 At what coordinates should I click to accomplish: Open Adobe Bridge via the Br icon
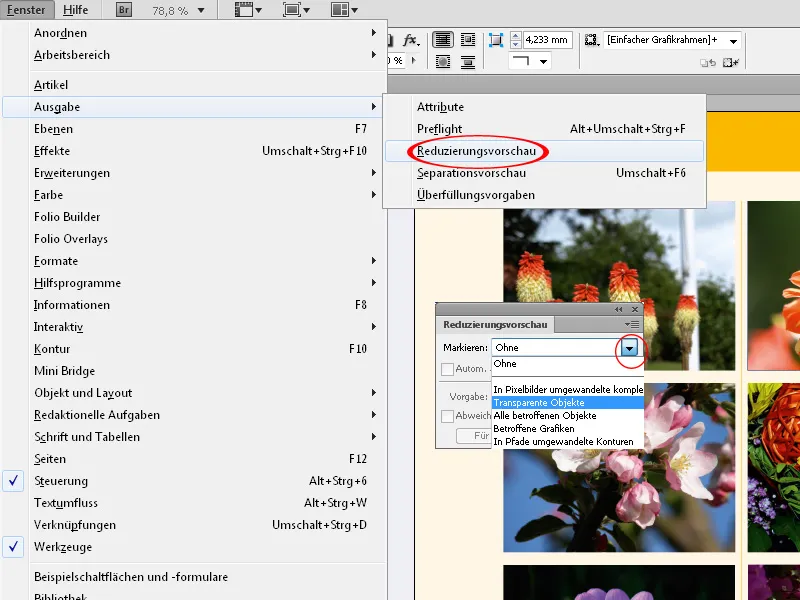[123, 9]
